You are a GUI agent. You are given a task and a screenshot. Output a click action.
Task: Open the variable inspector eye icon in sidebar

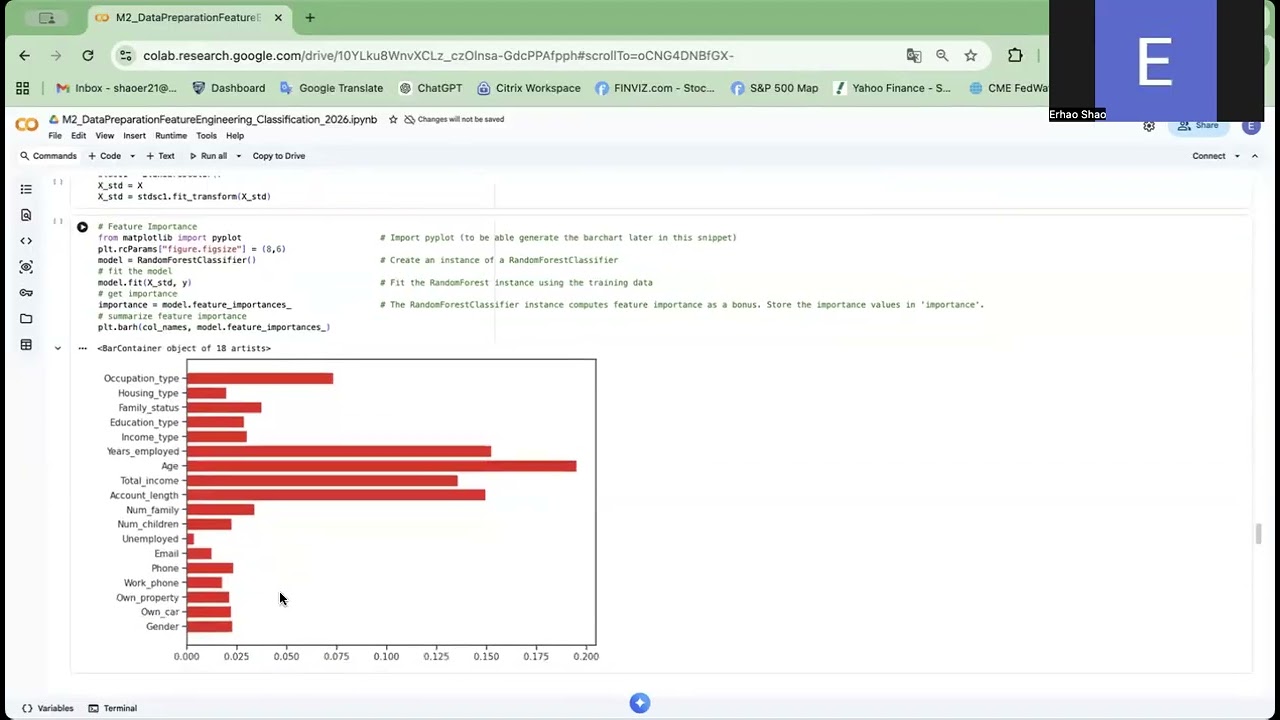(x=26, y=267)
